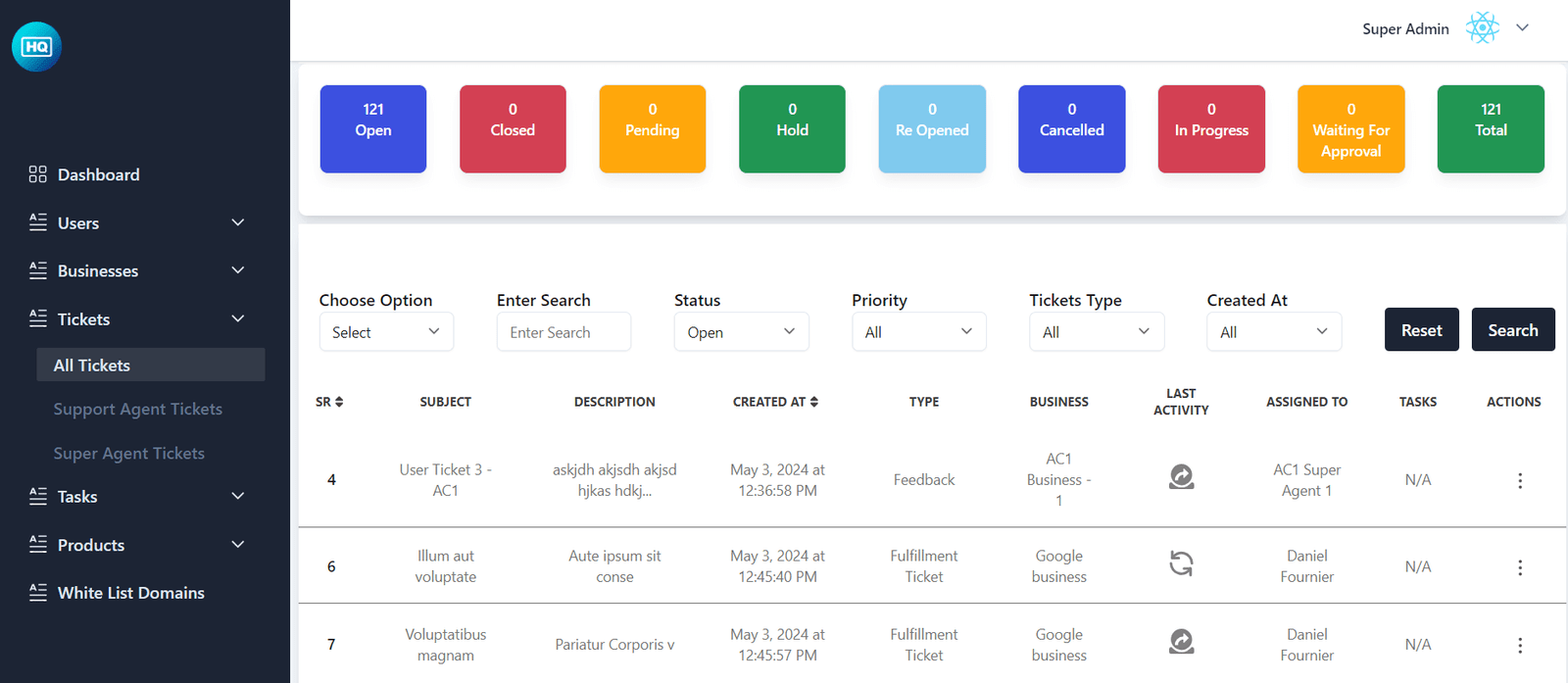This screenshot has height=683, width=1568.
Task: Click last activity icon for ticket 4
Action: [x=1181, y=477]
